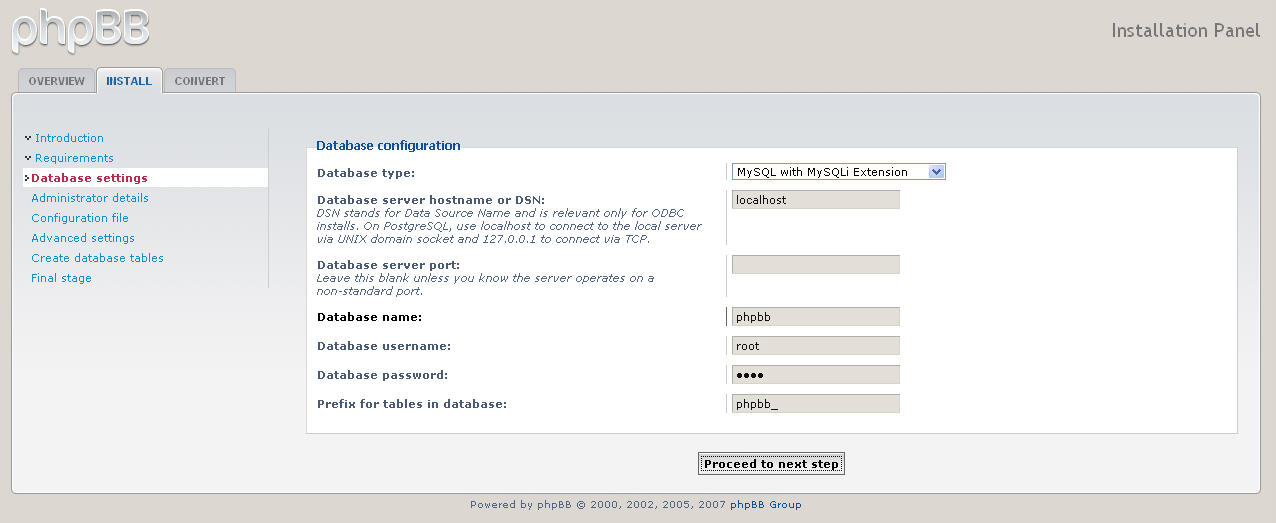Jump to Administrator details step
The image size is (1276, 523).
90,198
